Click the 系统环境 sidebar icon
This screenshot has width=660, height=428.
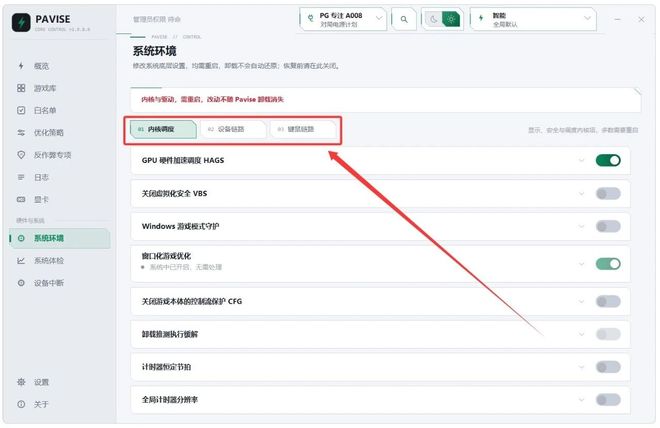[21, 238]
